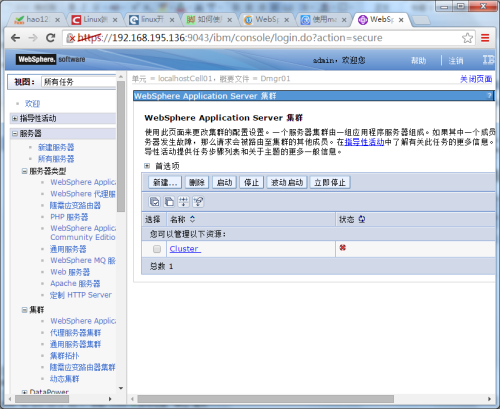Sort by 名称 column arrows

click(x=192, y=219)
